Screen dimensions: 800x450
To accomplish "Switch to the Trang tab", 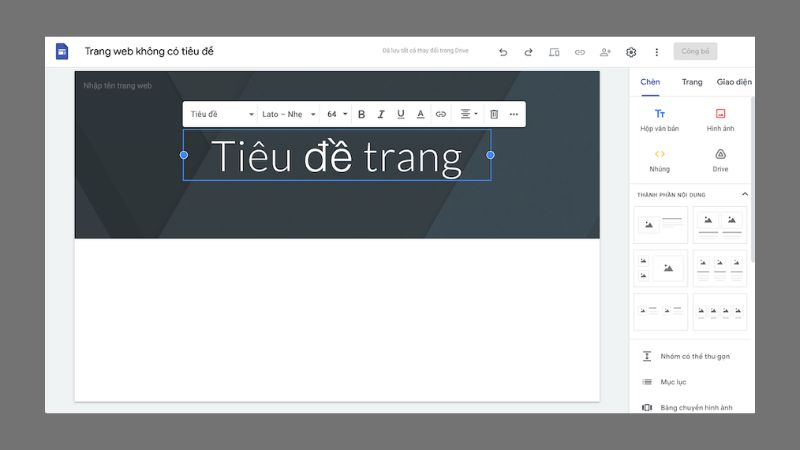I will [692, 82].
